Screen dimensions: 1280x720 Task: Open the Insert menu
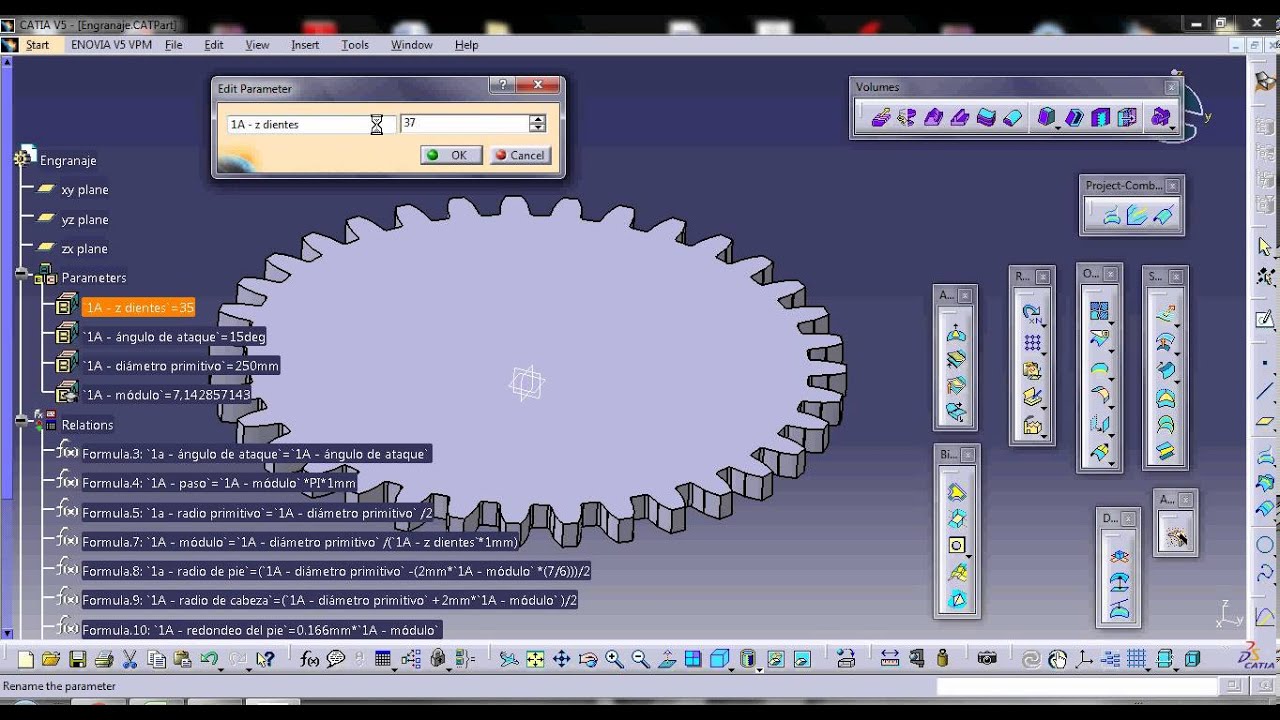click(x=305, y=45)
